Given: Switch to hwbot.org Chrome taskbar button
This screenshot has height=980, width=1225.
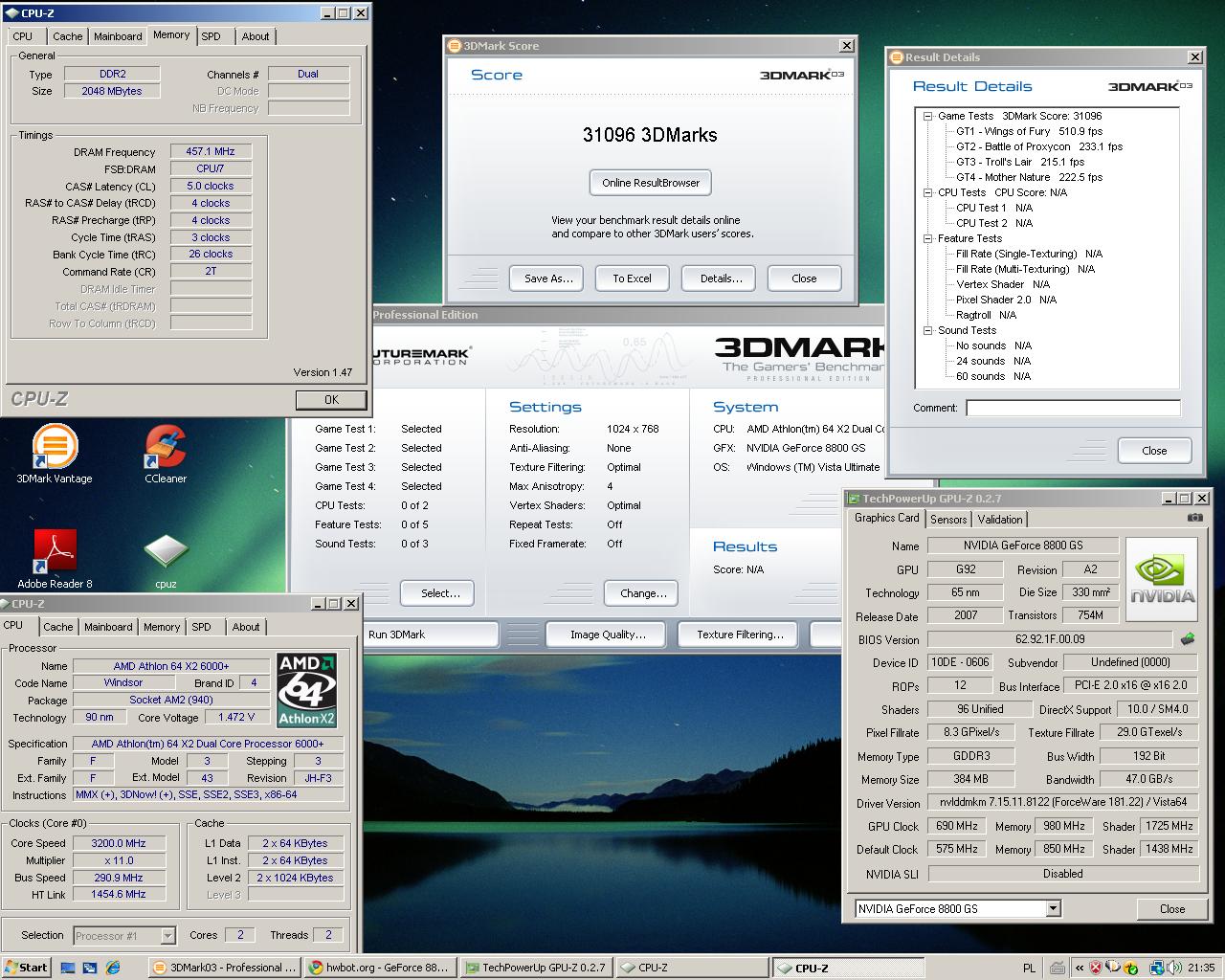Looking at the screenshot, I should pos(380,968).
